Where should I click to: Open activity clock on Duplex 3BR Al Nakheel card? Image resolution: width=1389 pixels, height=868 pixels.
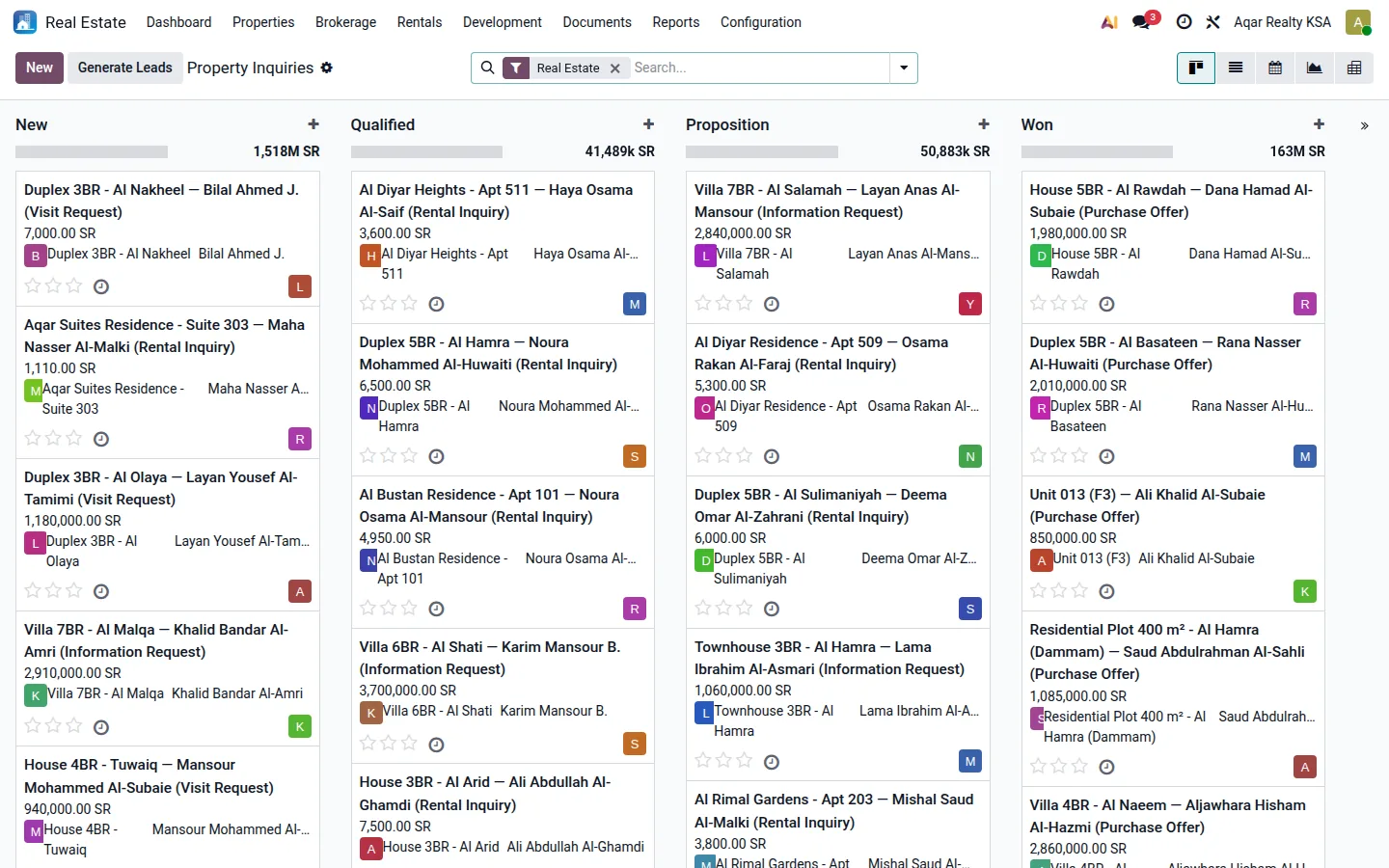[x=101, y=286]
